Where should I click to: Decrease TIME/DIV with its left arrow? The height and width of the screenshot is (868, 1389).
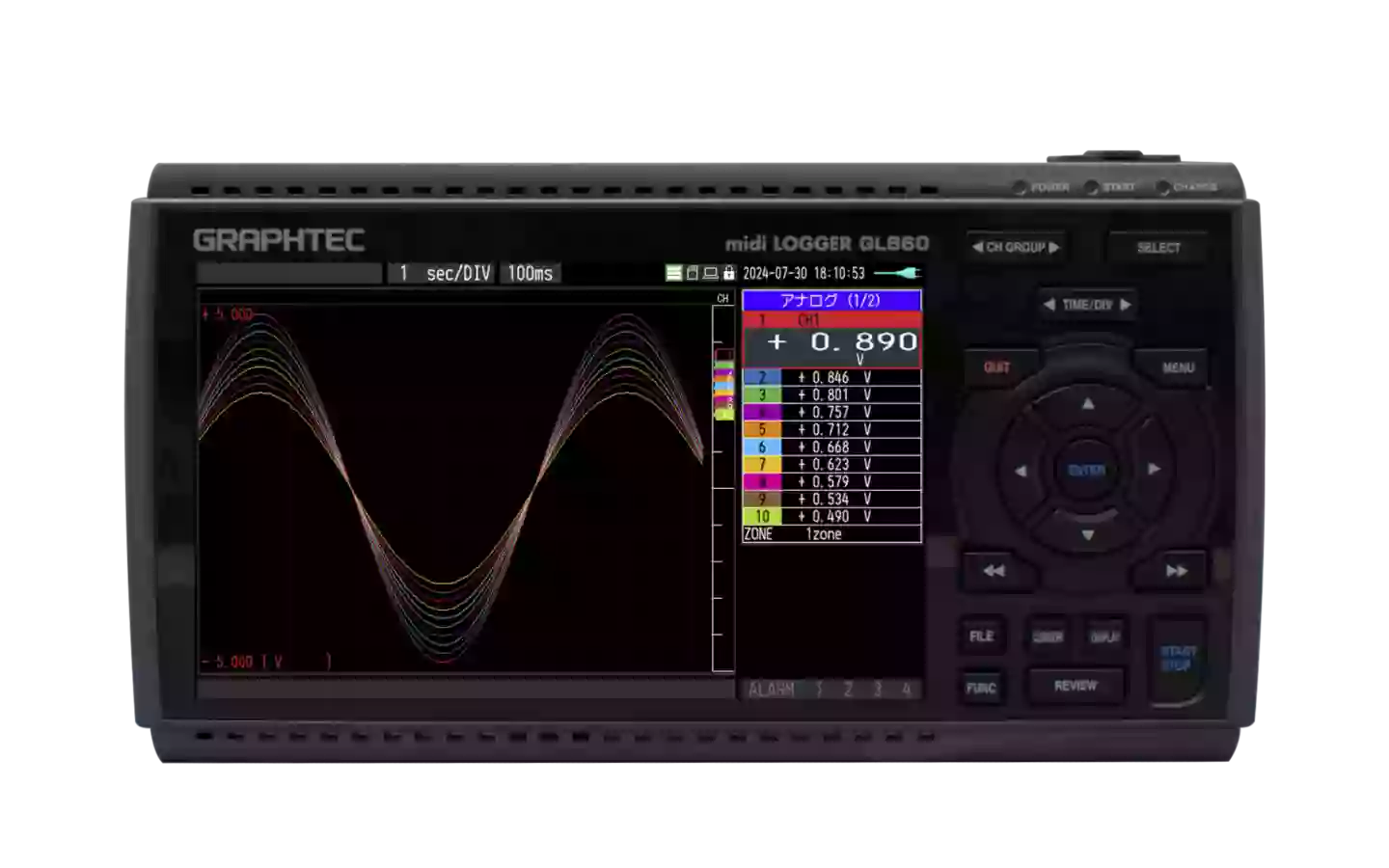tap(1049, 305)
